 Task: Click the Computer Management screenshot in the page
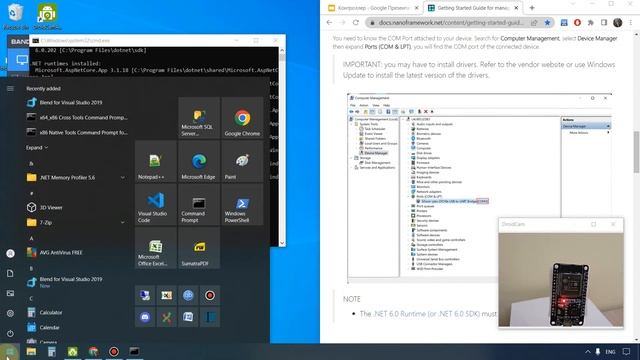[x=480, y=188]
